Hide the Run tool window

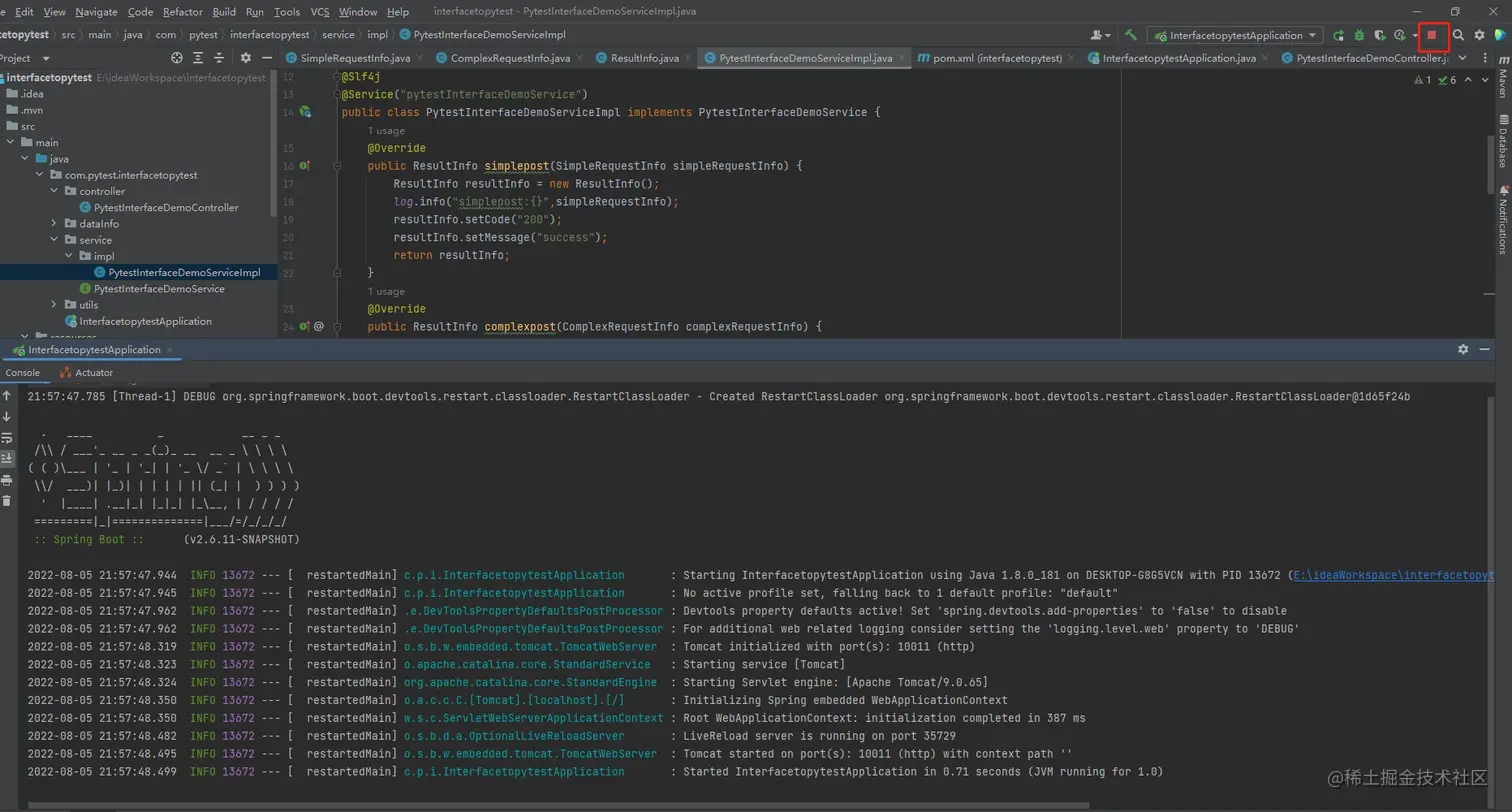point(1485,350)
